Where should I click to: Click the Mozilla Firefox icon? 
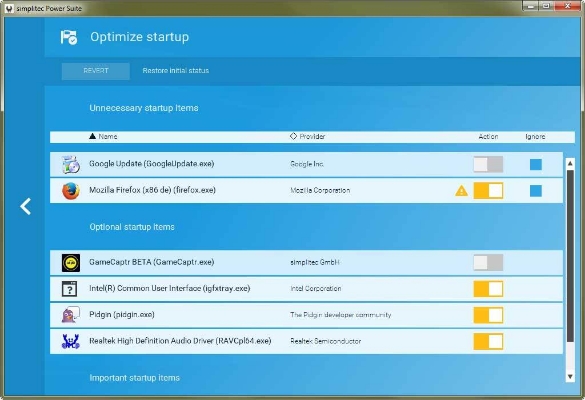click(71, 191)
